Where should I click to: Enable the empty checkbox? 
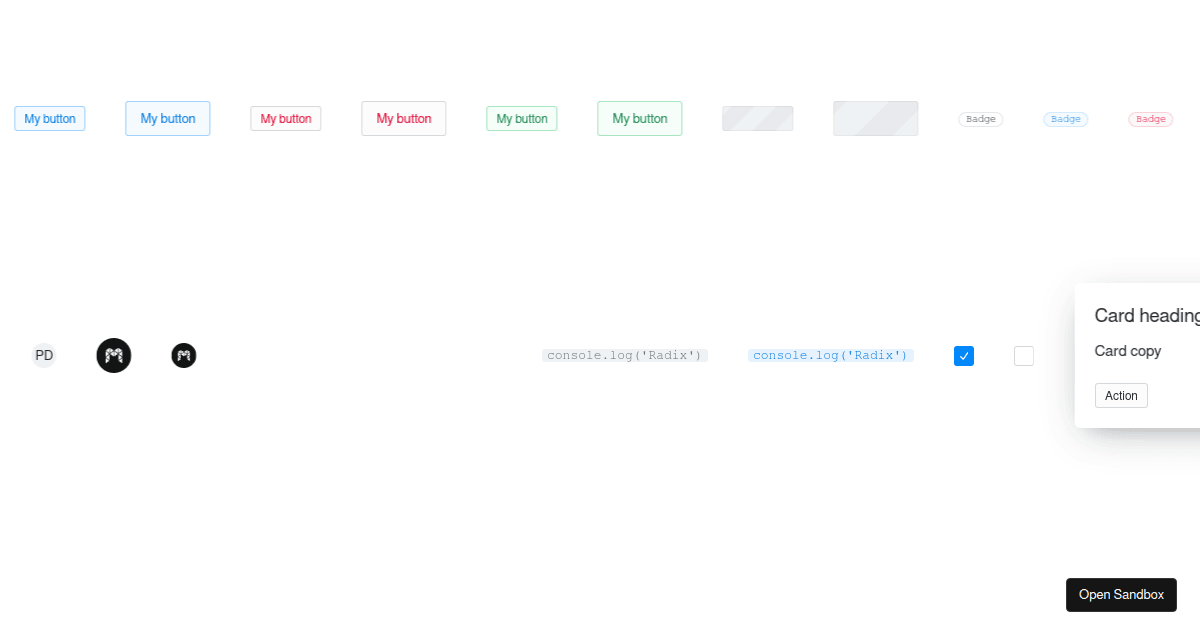click(x=1023, y=355)
